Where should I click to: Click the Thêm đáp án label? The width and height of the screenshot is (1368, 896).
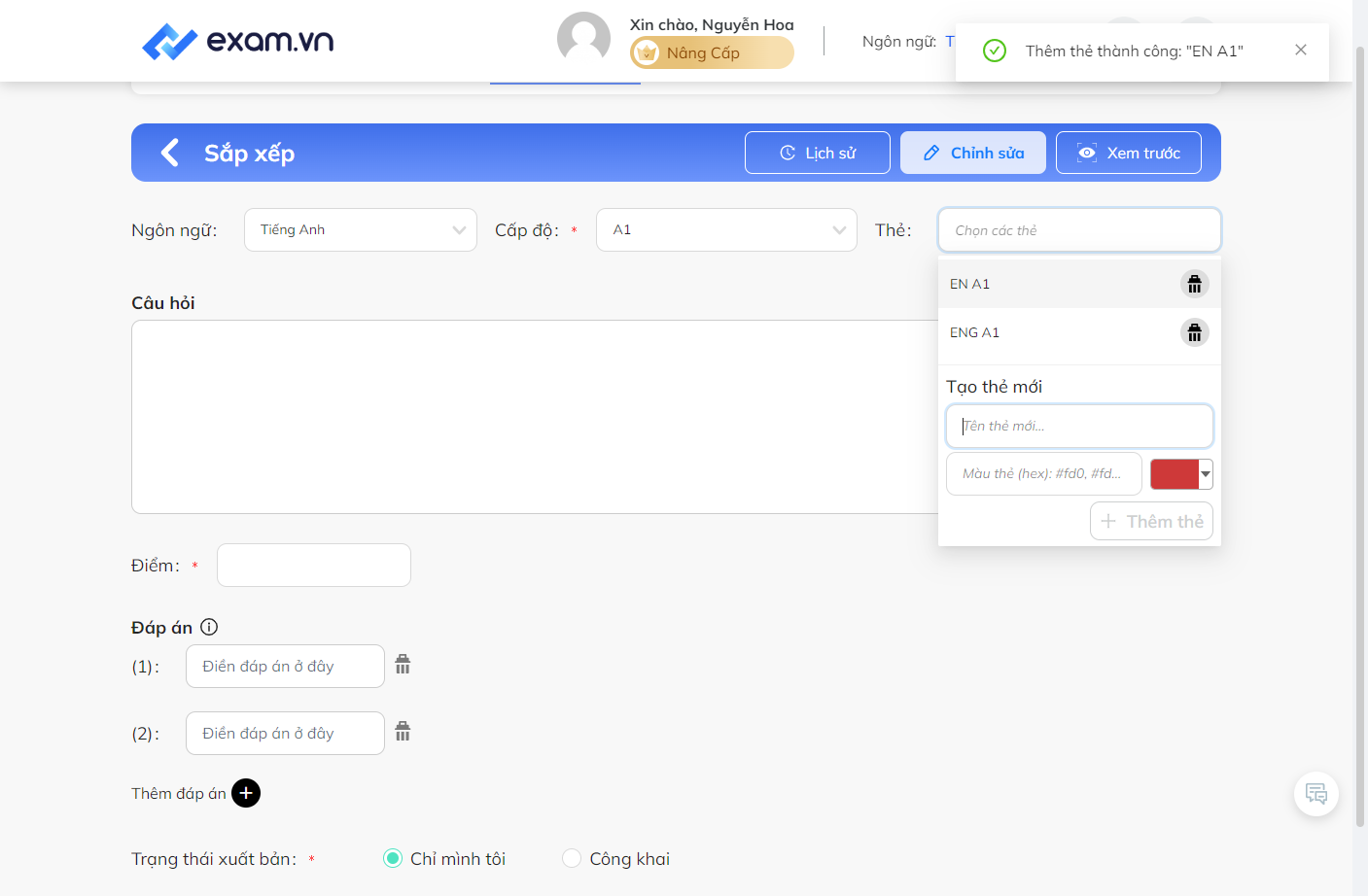pos(179,793)
